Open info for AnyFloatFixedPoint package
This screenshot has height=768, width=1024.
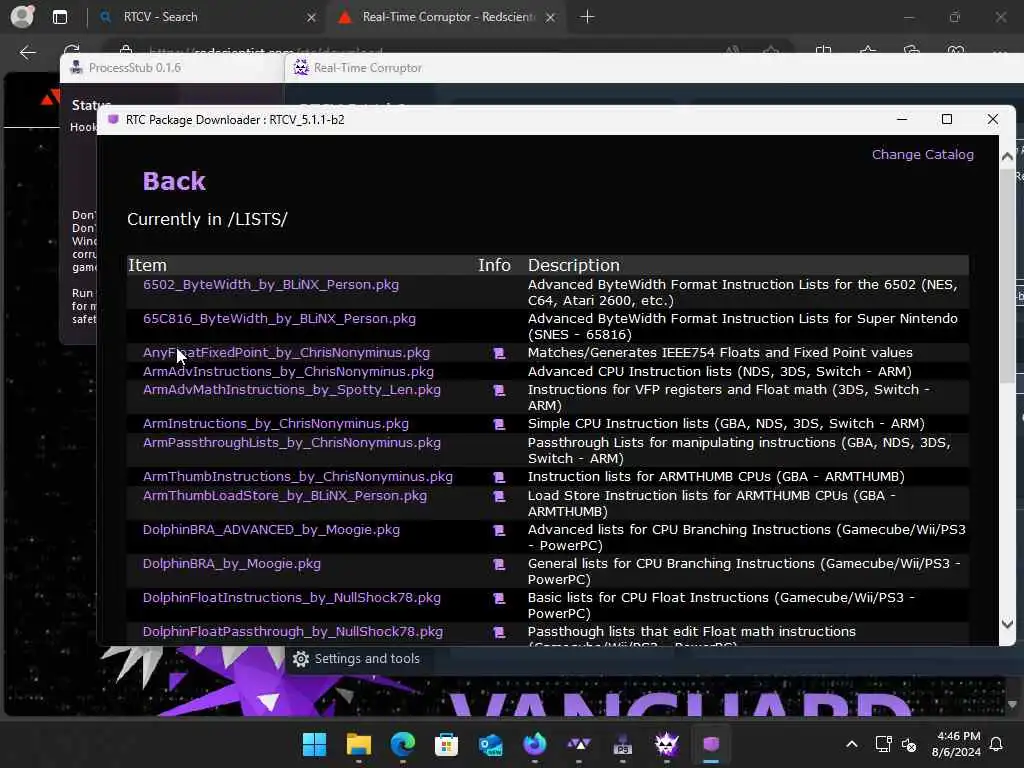pos(499,353)
